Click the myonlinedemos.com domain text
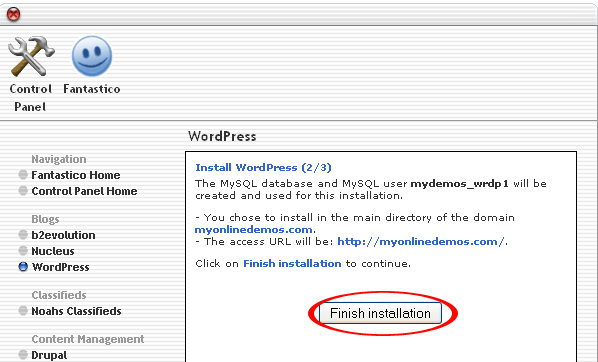Screen dimensions: 598x362 pos(254,230)
